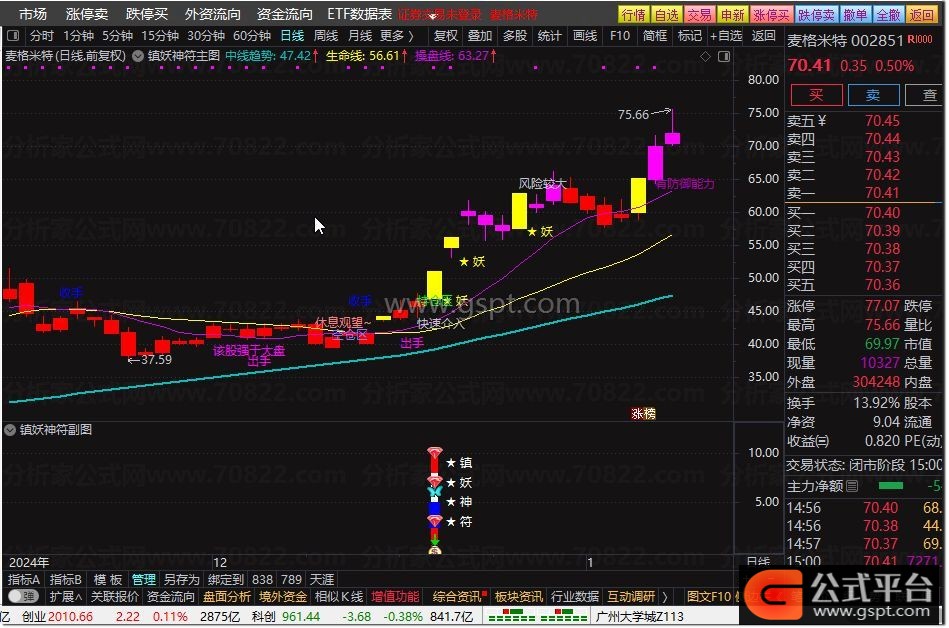Click 多股 multi-stock view
Viewport: 949px width, 628px height.
tap(515, 36)
